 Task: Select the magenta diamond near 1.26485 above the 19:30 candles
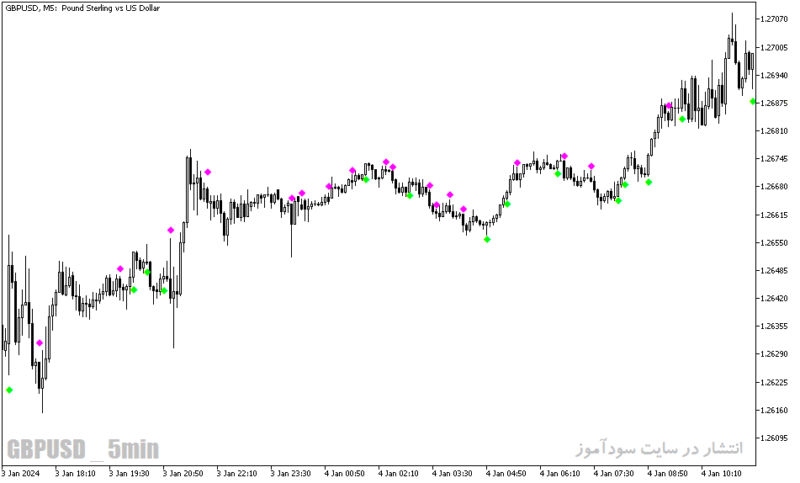[120, 269]
